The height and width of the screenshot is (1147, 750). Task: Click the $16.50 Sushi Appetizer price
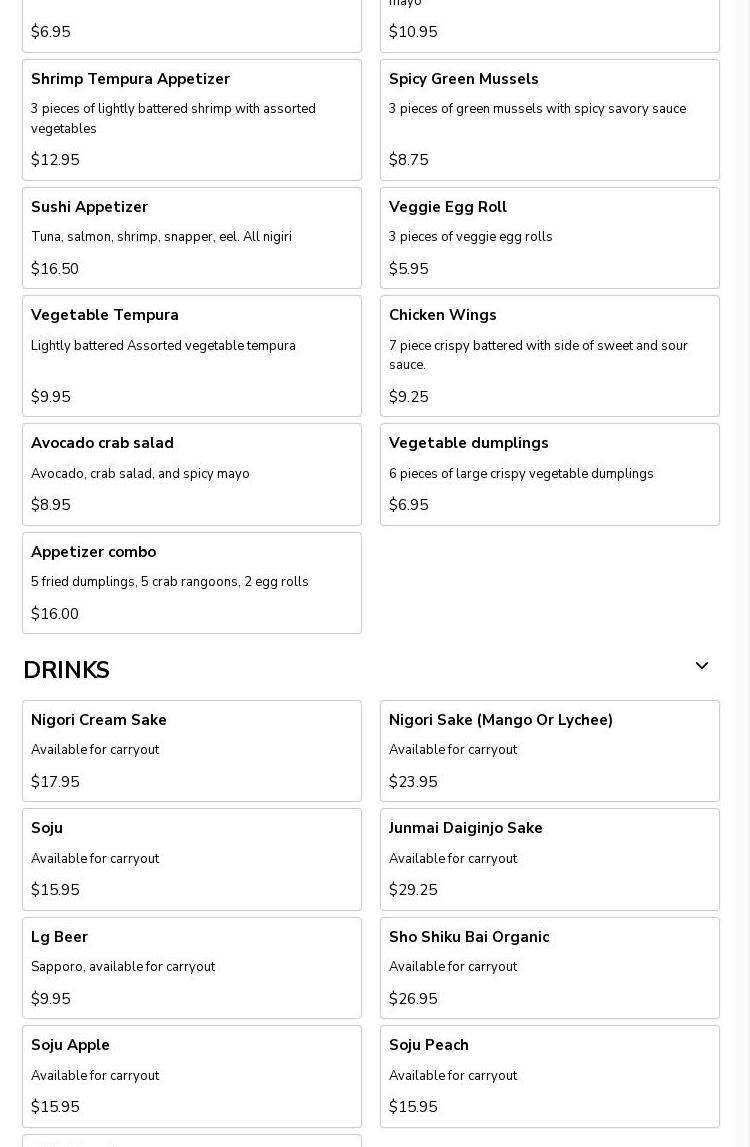pyautogui.click(x=55, y=269)
